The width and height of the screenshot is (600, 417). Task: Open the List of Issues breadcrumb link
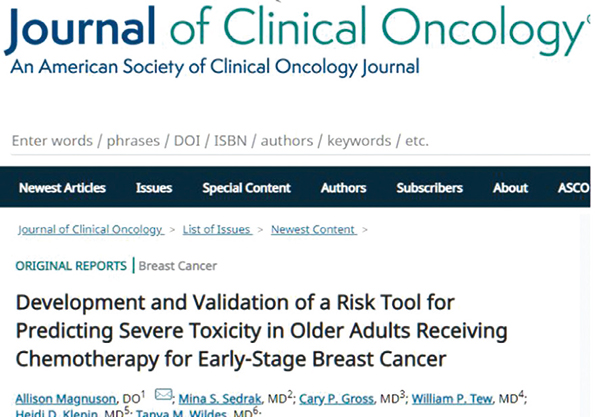[x=217, y=230]
